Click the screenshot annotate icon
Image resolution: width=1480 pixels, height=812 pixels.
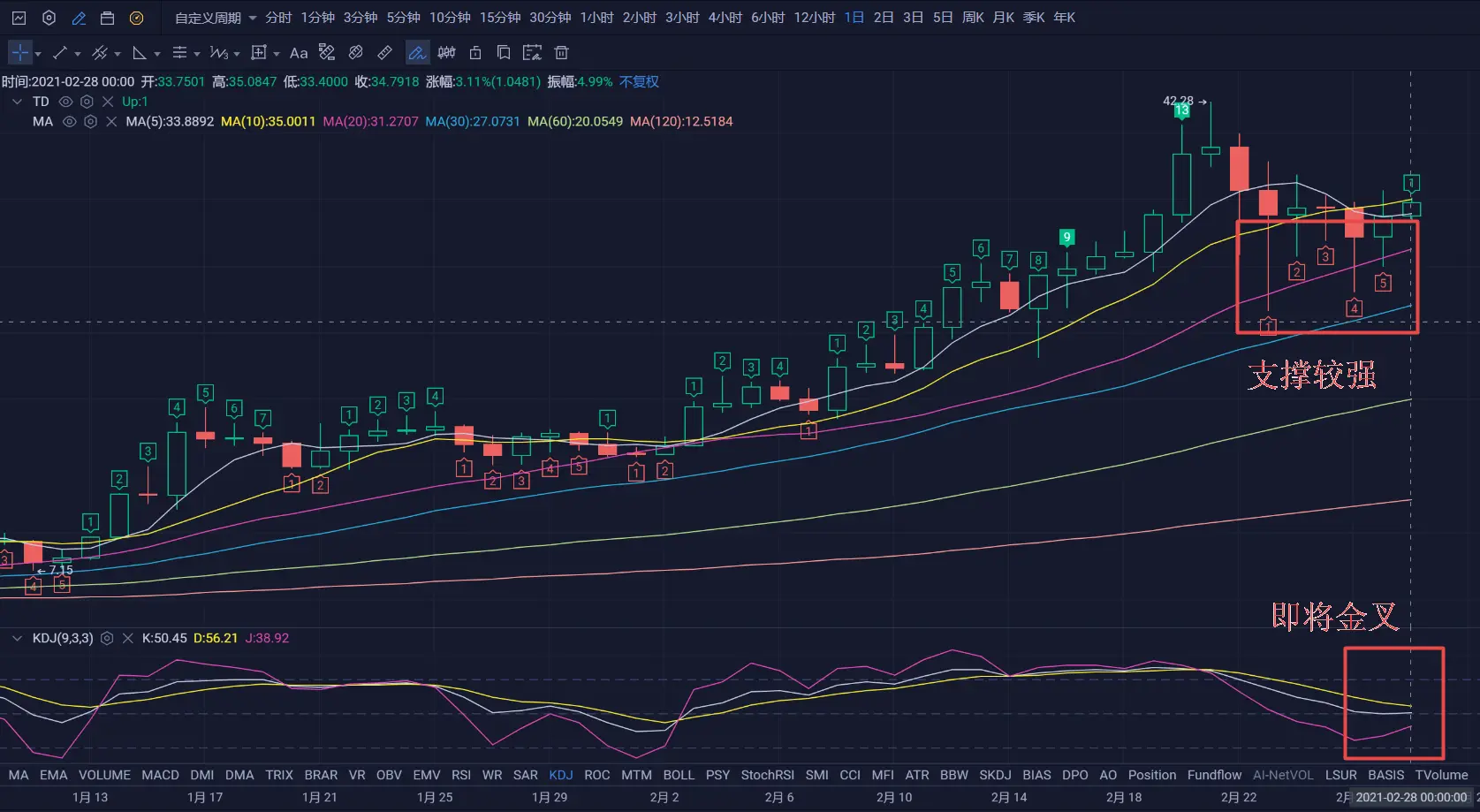(532, 53)
